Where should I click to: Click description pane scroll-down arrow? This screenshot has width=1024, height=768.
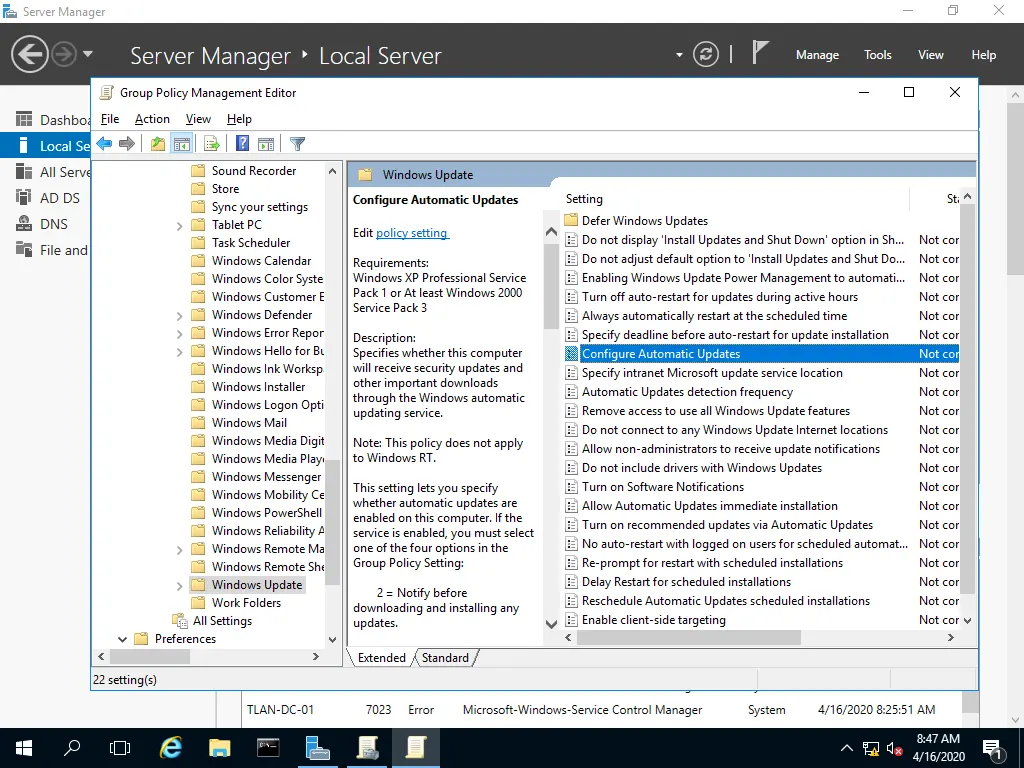click(x=551, y=624)
